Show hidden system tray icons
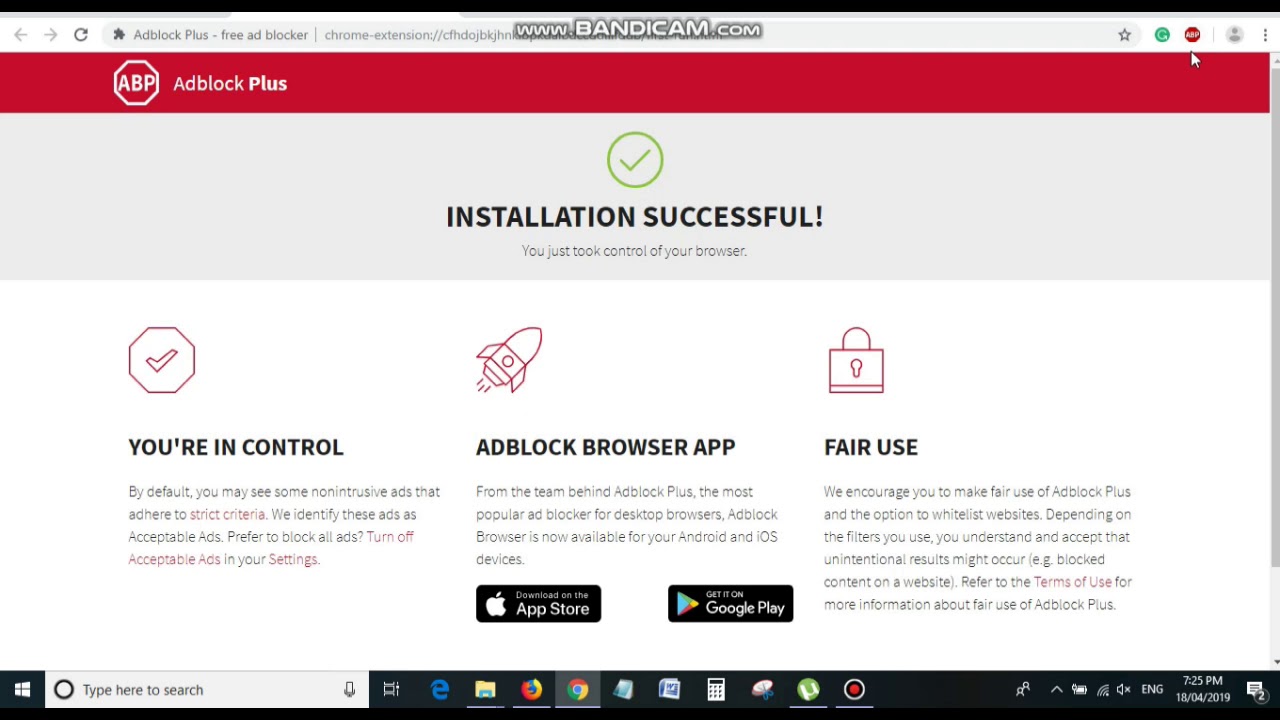Viewport: 1280px width, 720px height. pyautogui.click(x=1056, y=690)
